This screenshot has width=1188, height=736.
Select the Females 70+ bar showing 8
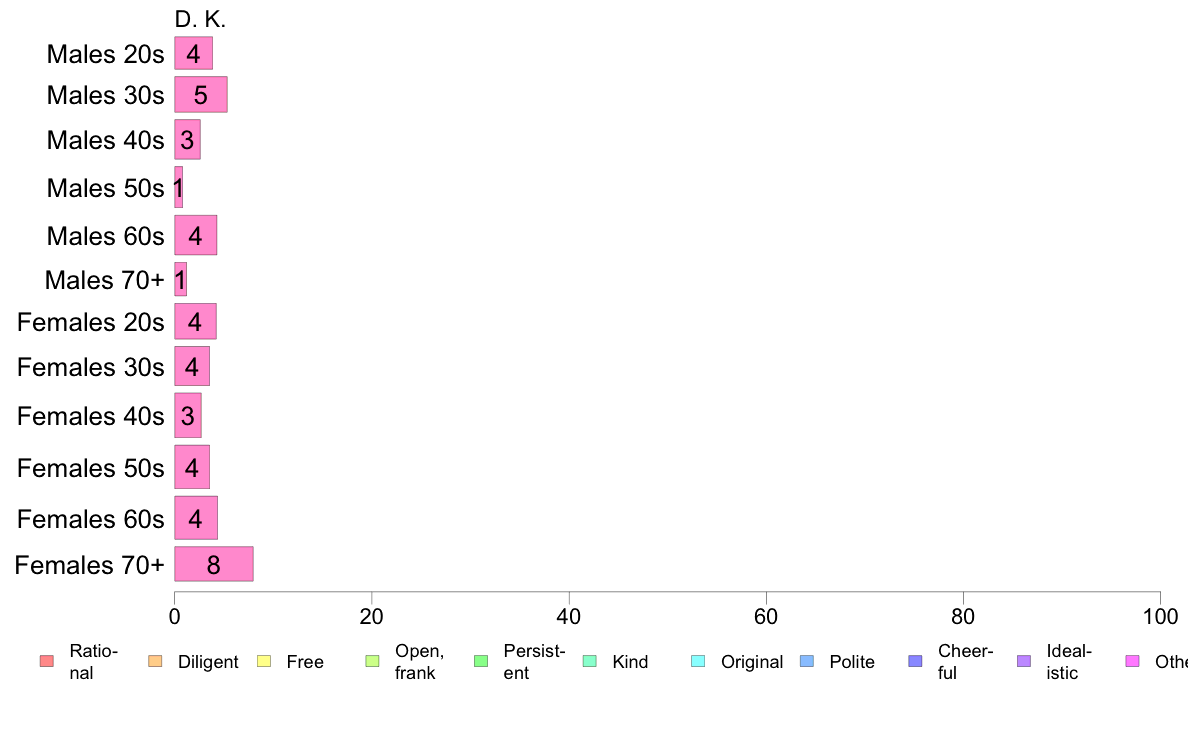214,564
